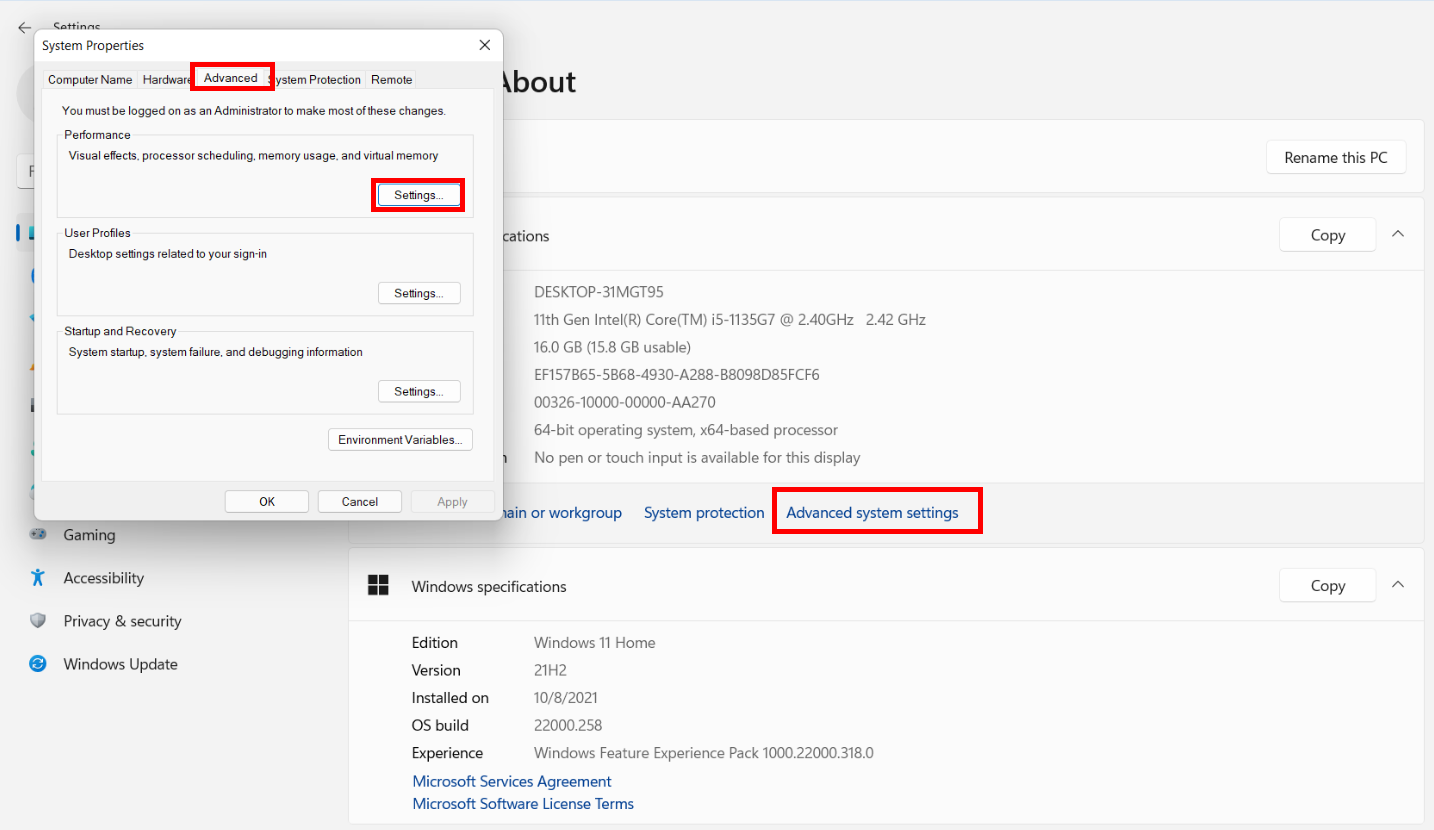Click the System Properties title bar text

click(93, 46)
